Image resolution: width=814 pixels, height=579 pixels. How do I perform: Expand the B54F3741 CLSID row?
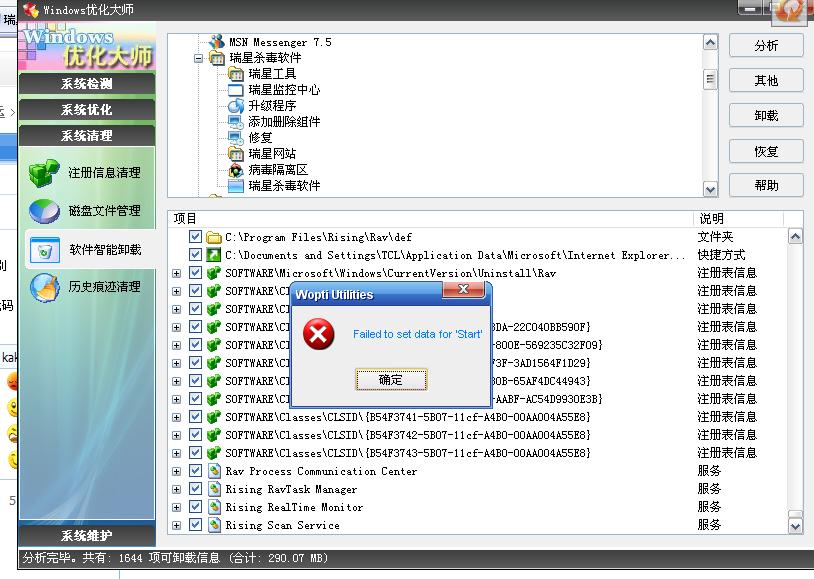click(x=177, y=418)
